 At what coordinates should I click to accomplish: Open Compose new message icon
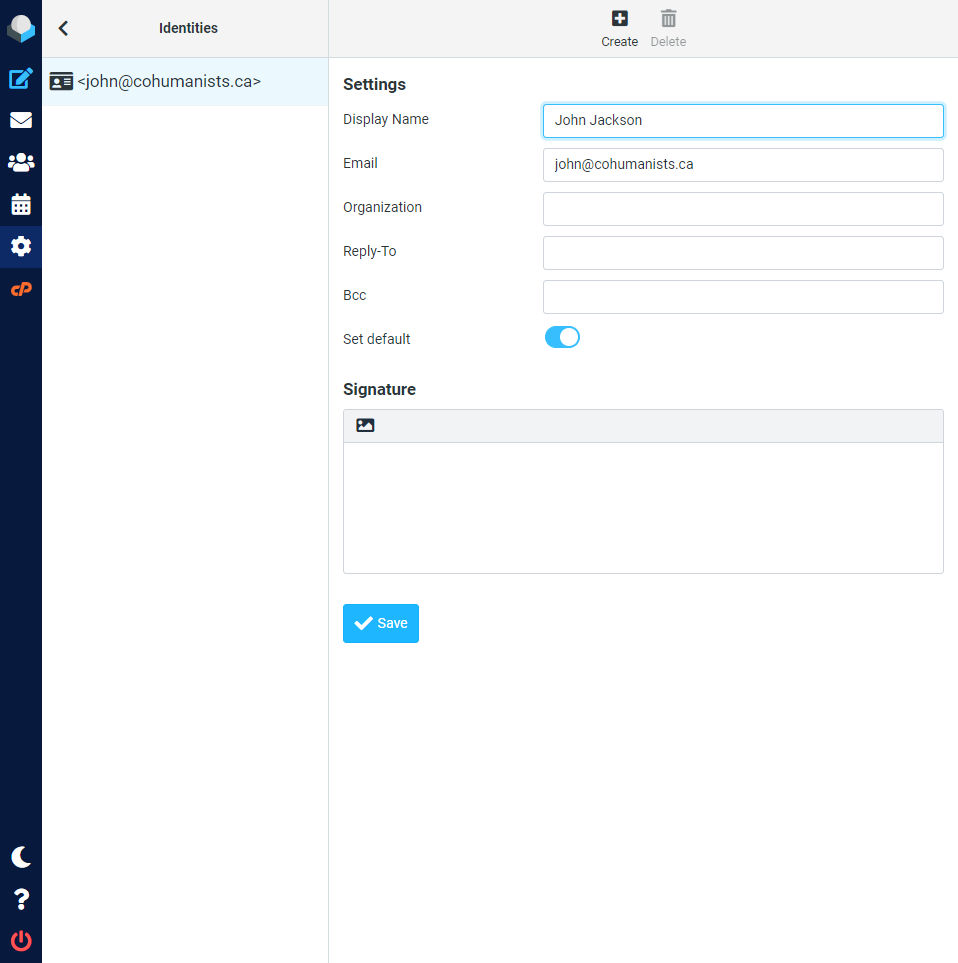[x=21, y=79]
